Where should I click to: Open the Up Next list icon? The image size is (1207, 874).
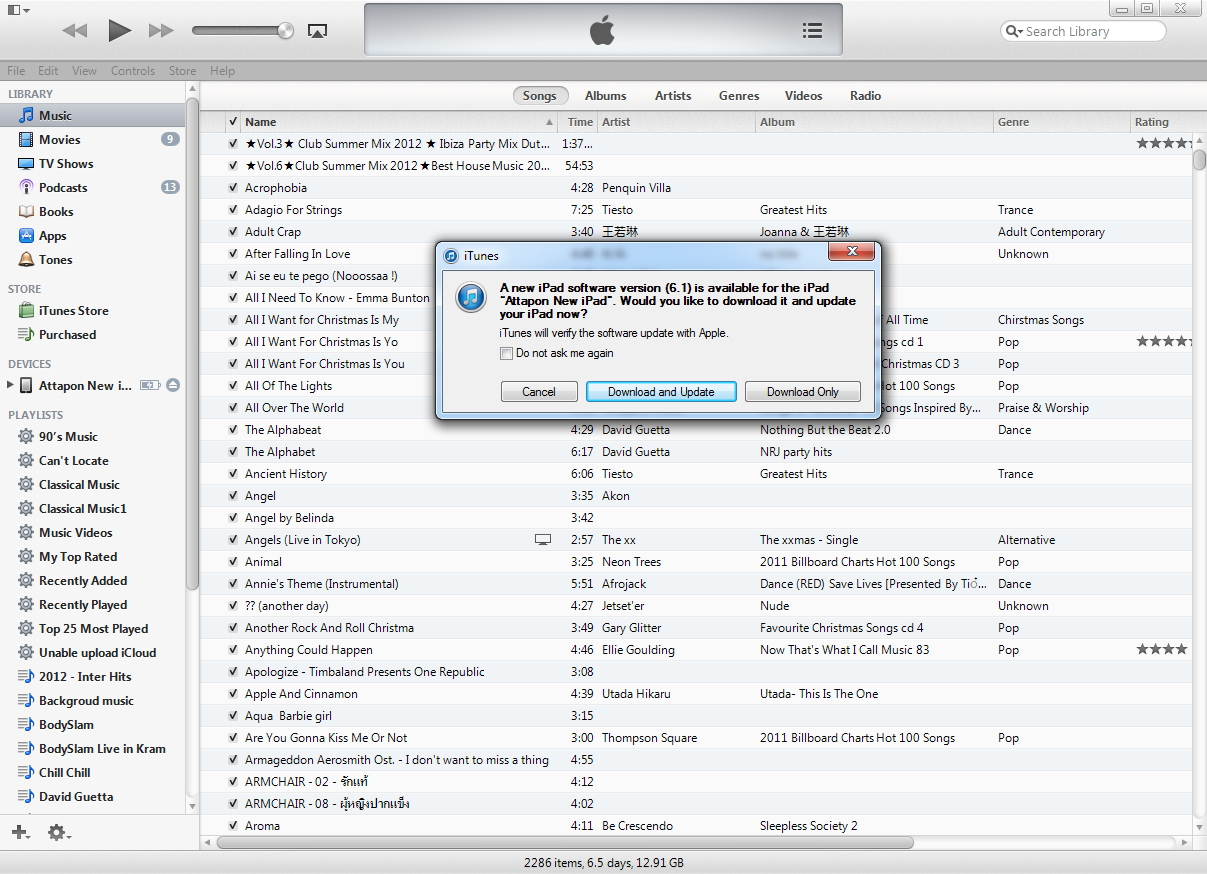tap(813, 31)
